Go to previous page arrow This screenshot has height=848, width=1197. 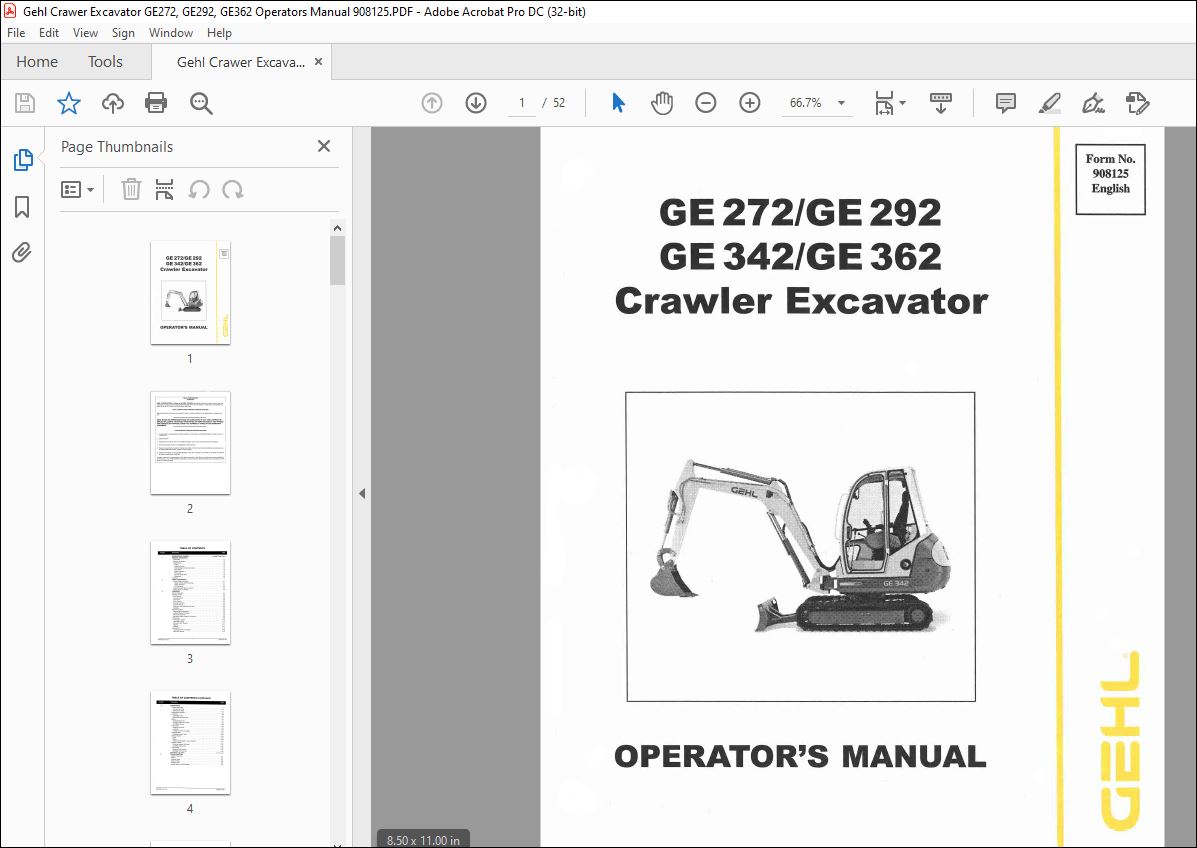click(x=432, y=103)
